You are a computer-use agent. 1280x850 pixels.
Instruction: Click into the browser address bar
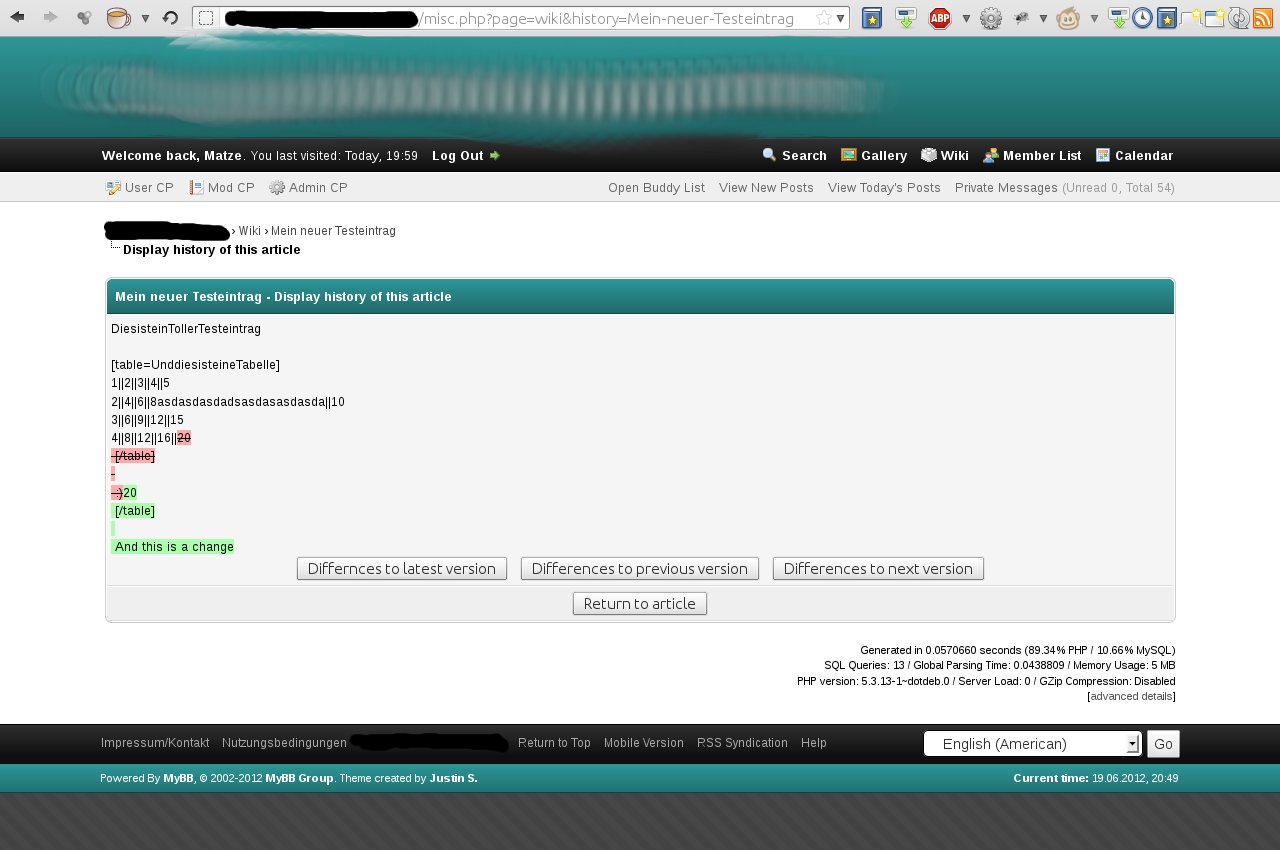tap(520, 18)
